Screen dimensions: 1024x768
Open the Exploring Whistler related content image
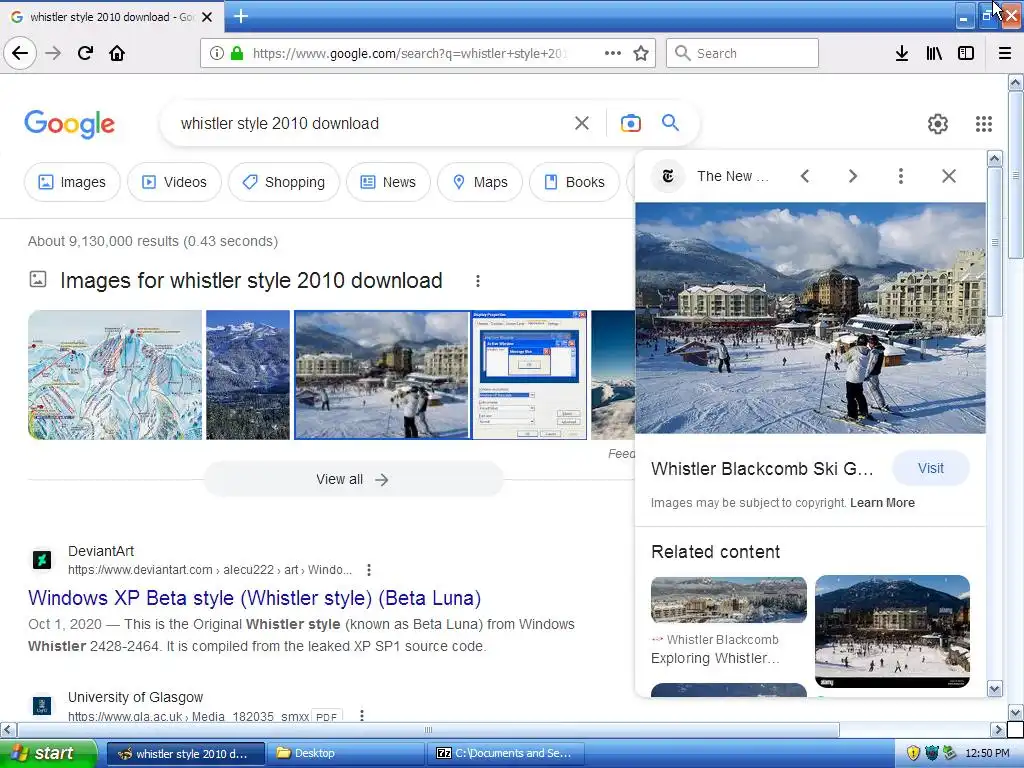[729, 600]
